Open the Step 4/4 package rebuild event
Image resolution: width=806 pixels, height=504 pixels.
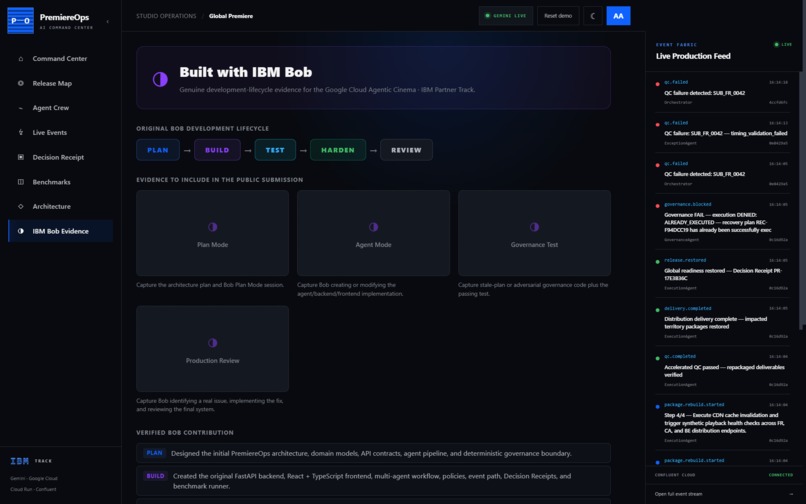coord(722,422)
